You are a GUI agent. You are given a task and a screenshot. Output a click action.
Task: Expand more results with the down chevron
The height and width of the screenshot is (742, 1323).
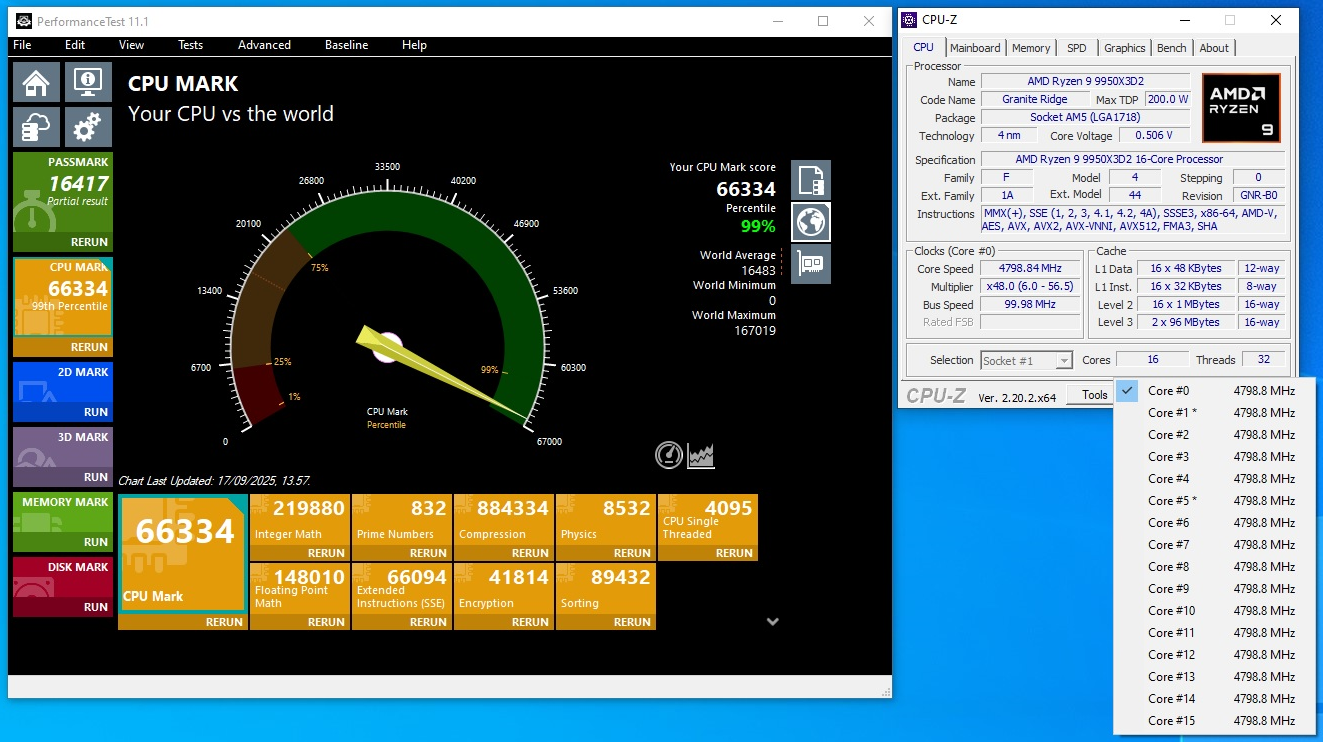[x=772, y=621]
